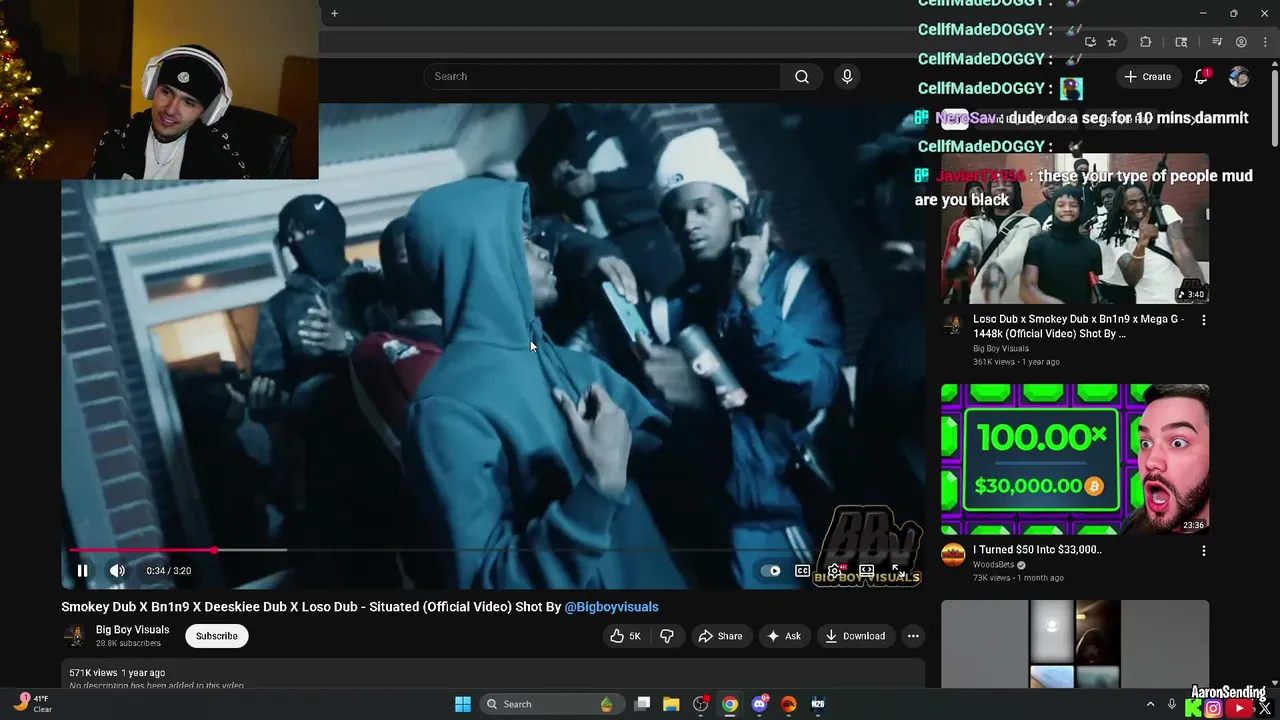Open the M26 game taskbar icon
Screen dimensions: 1280x720
coord(818,704)
